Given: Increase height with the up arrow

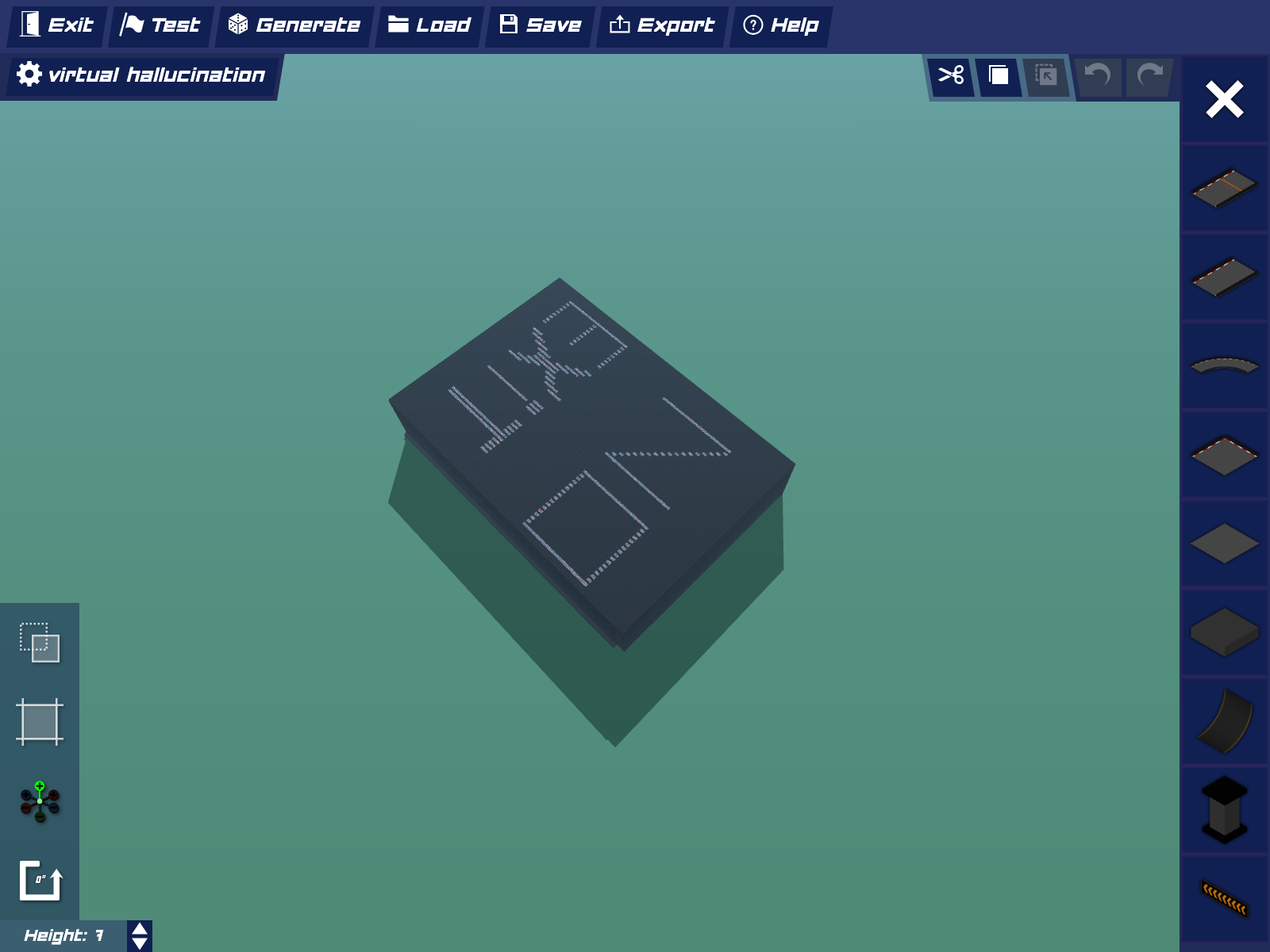Looking at the screenshot, I should pos(140,929).
